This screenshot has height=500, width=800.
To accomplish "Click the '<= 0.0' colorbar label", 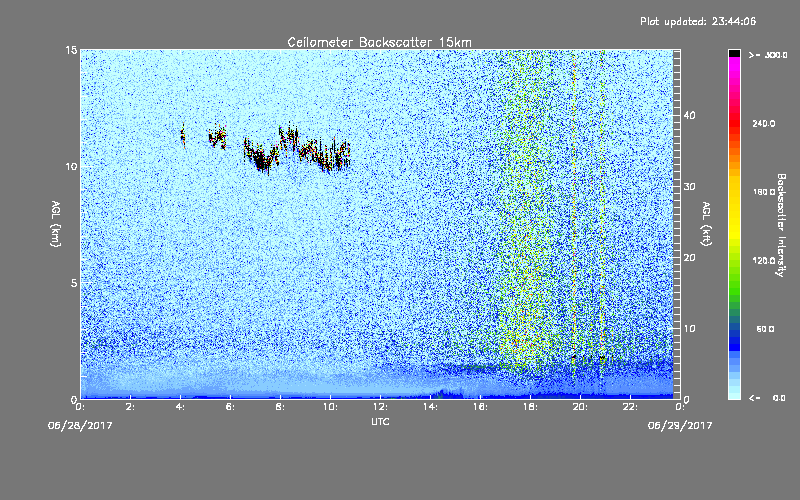I will 767,398.
